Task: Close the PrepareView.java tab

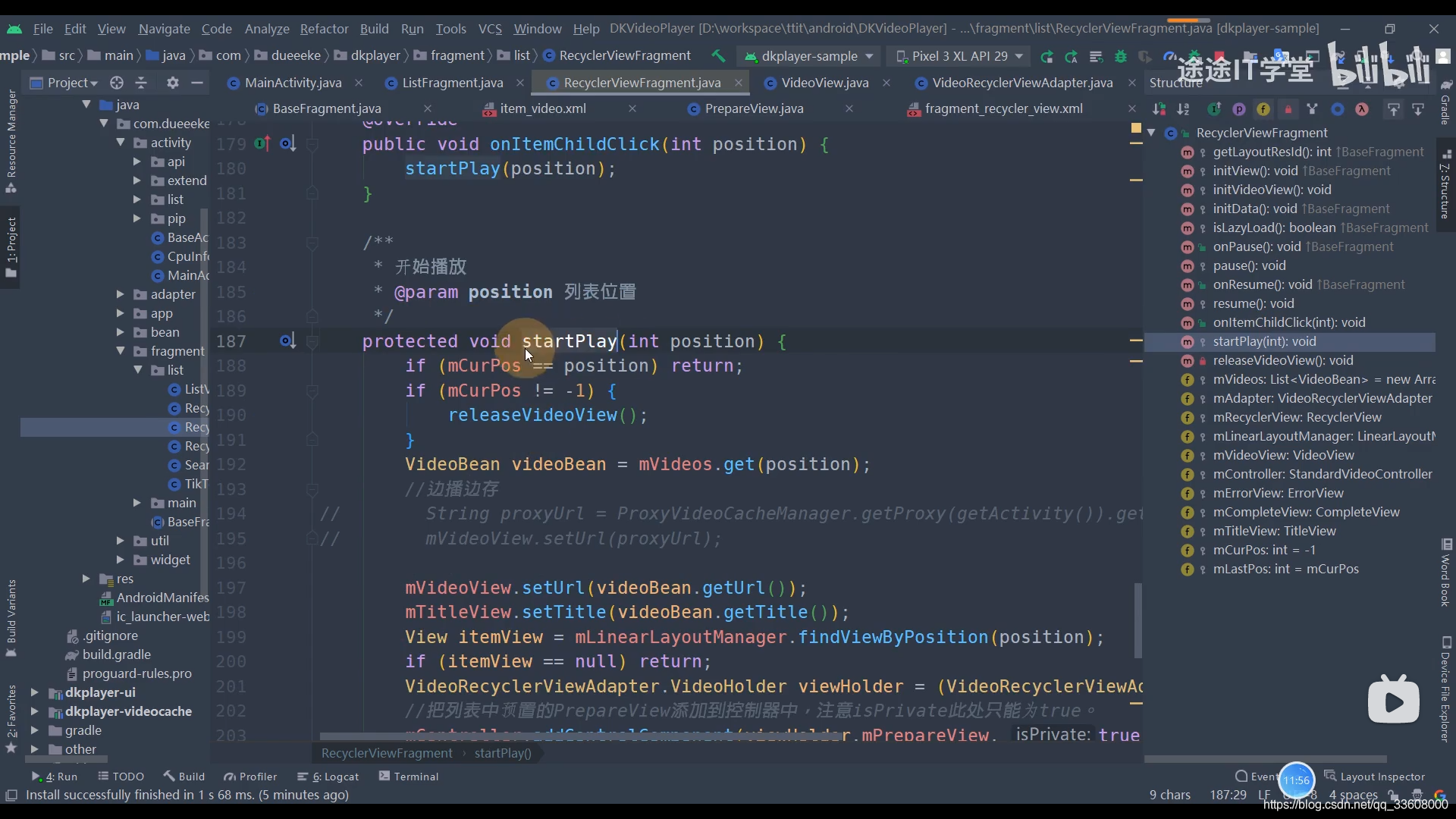Action: (x=849, y=108)
